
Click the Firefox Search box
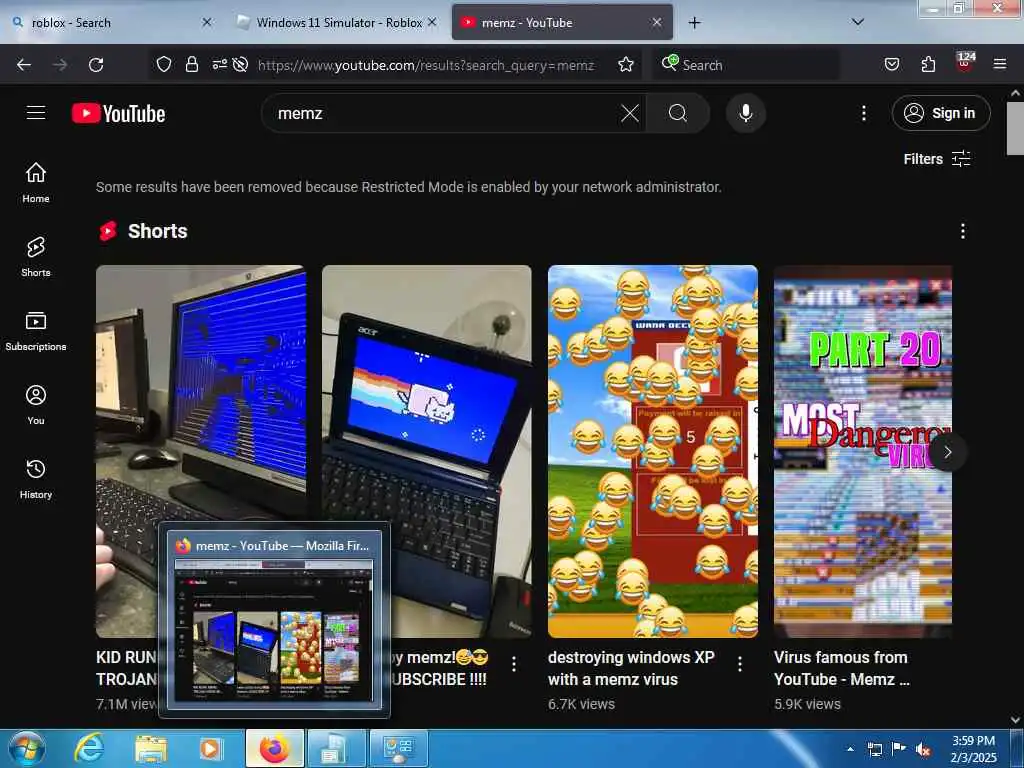(x=746, y=65)
